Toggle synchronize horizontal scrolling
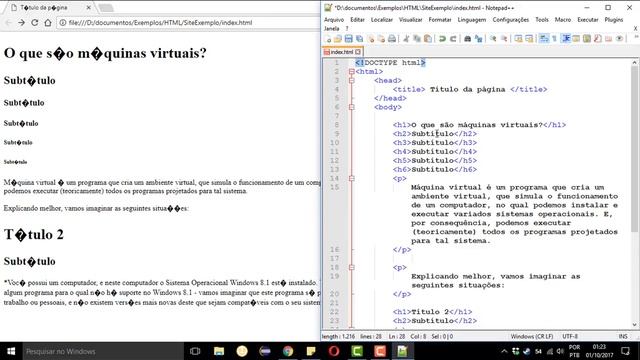The height and width of the screenshot is (360, 640). [x=529, y=39]
